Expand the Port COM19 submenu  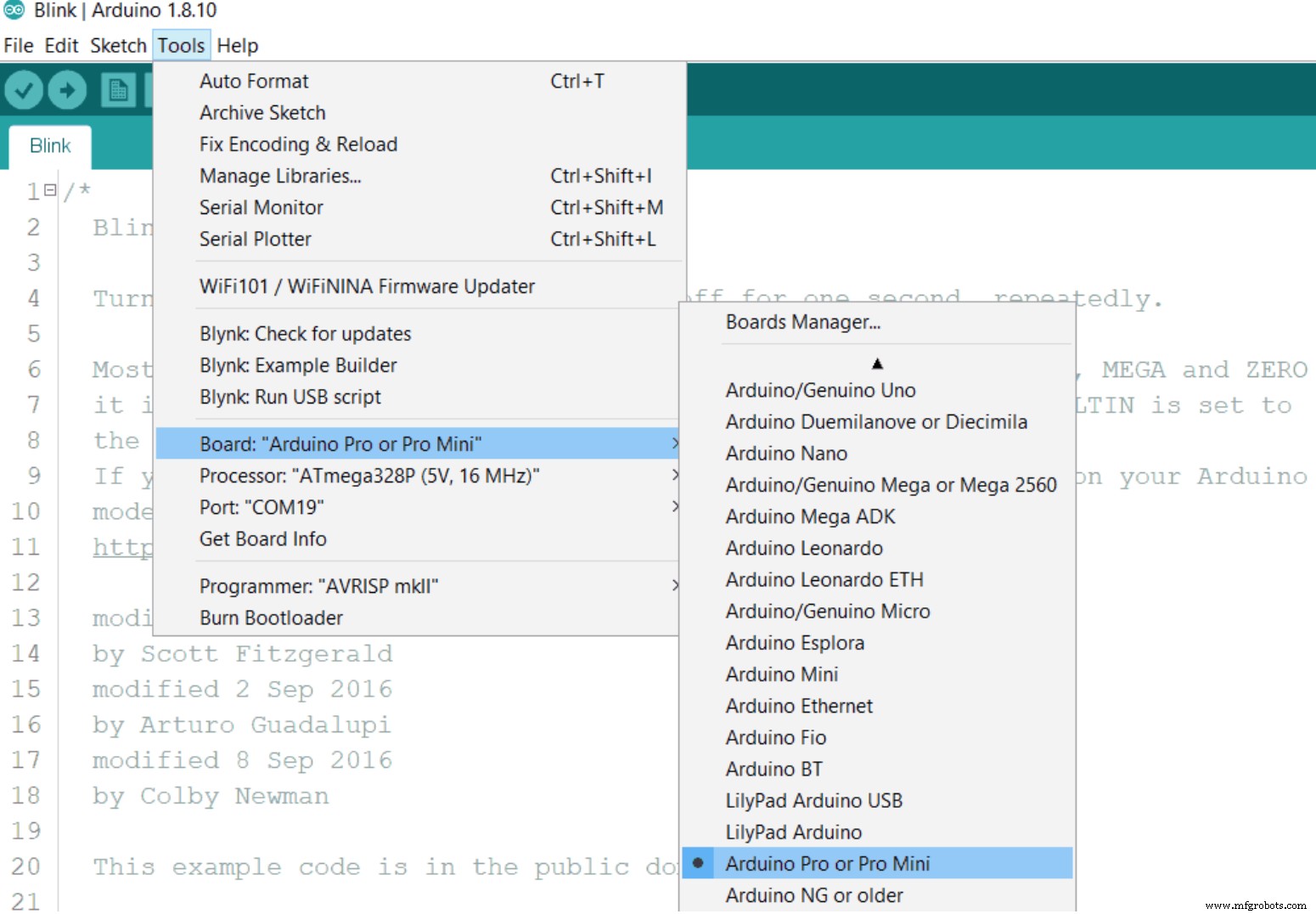tap(416, 507)
